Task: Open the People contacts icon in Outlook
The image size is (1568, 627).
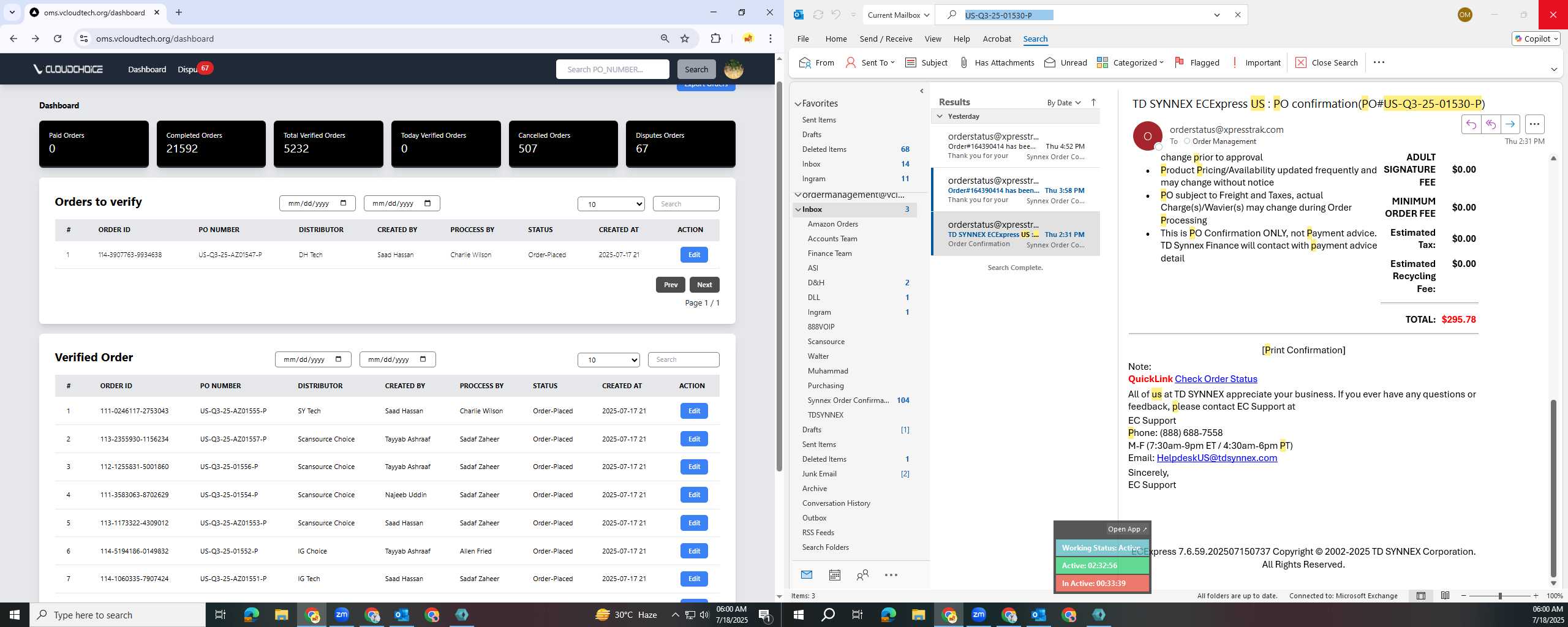Action: [862, 575]
